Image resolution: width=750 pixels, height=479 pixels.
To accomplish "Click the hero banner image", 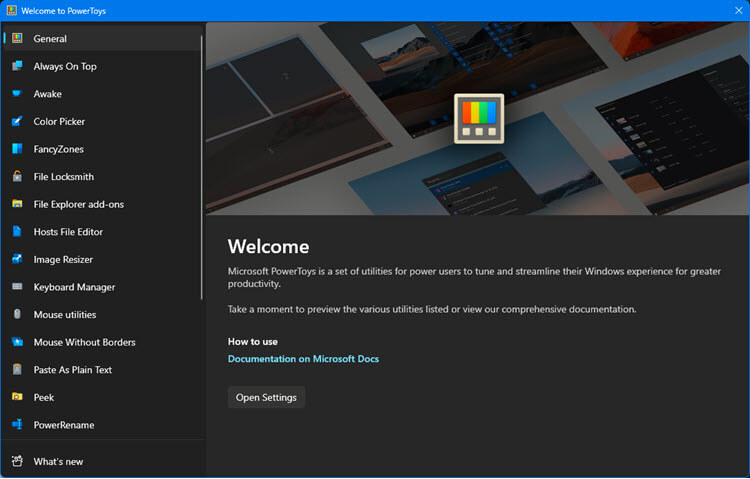I will pos(478,118).
